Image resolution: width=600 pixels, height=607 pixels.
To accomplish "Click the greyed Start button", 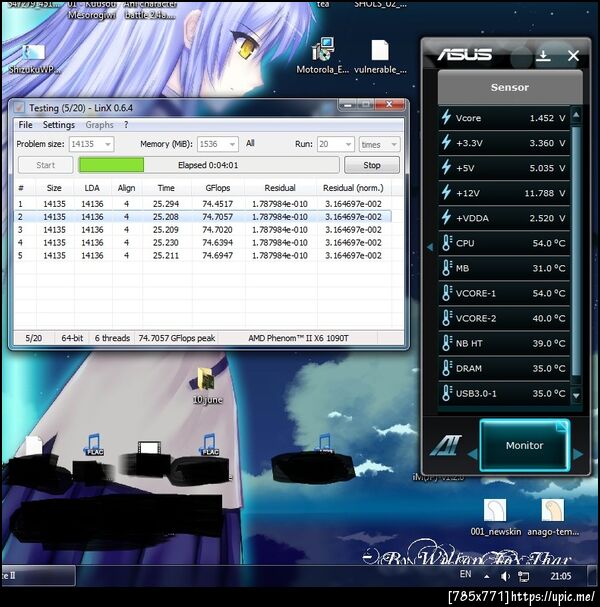I will point(45,165).
